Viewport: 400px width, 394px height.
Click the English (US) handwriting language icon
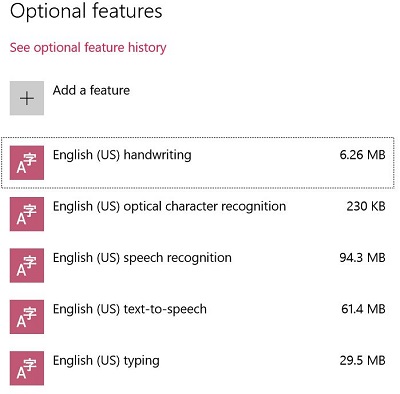coord(27,163)
